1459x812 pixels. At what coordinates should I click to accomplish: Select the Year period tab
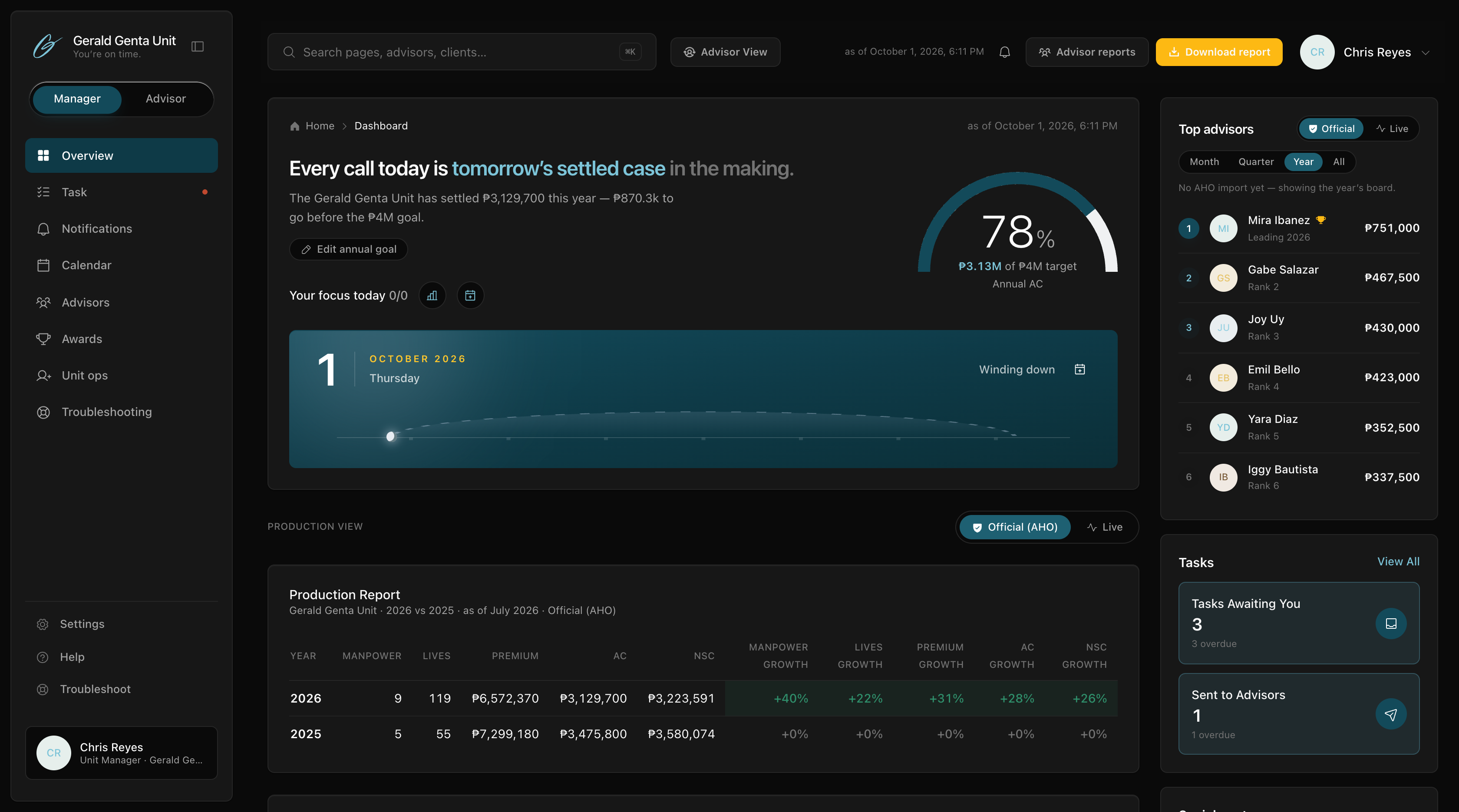click(x=1303, y=162)
